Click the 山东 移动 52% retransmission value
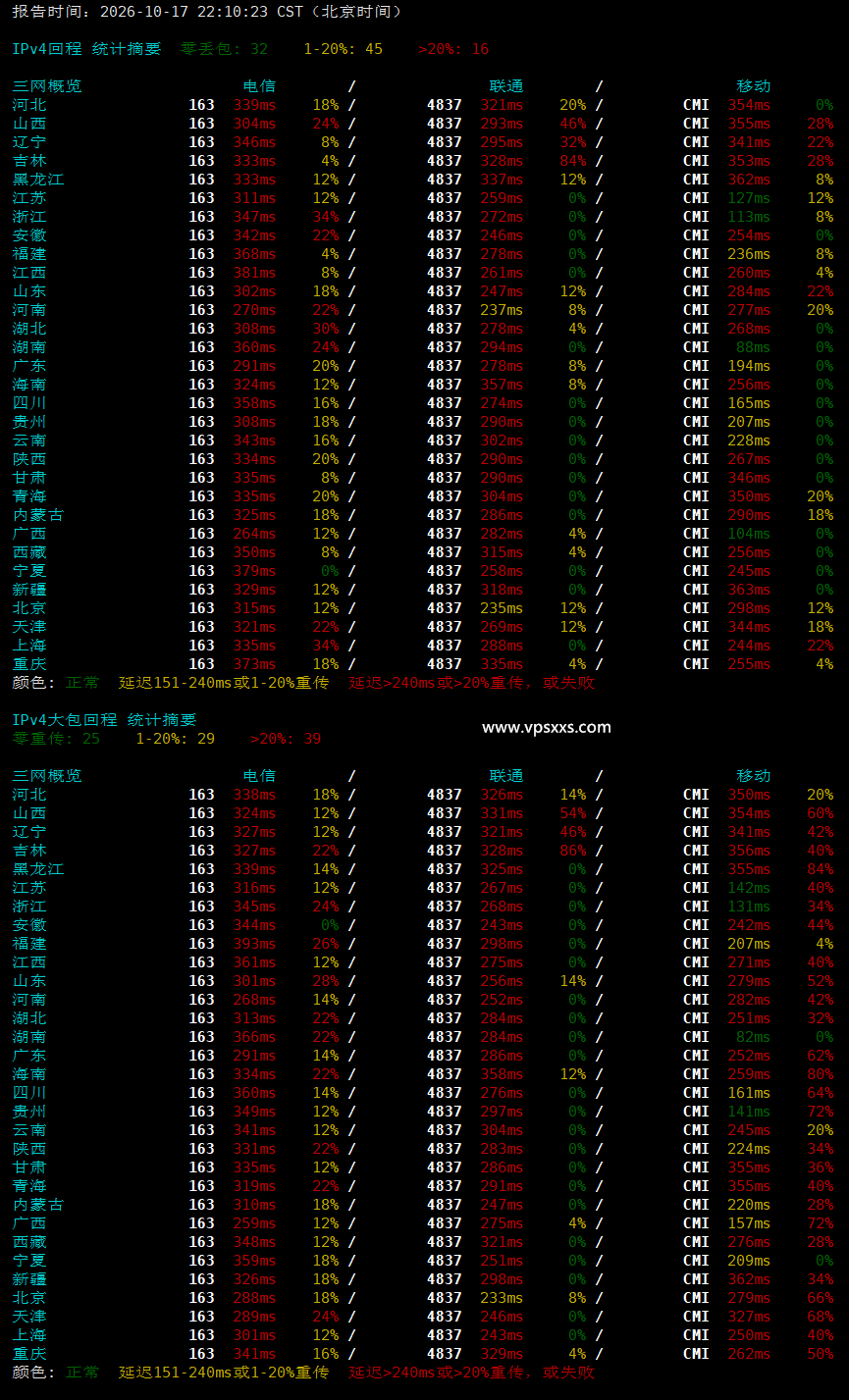The image size is (849, 1400). coord(821,981)
